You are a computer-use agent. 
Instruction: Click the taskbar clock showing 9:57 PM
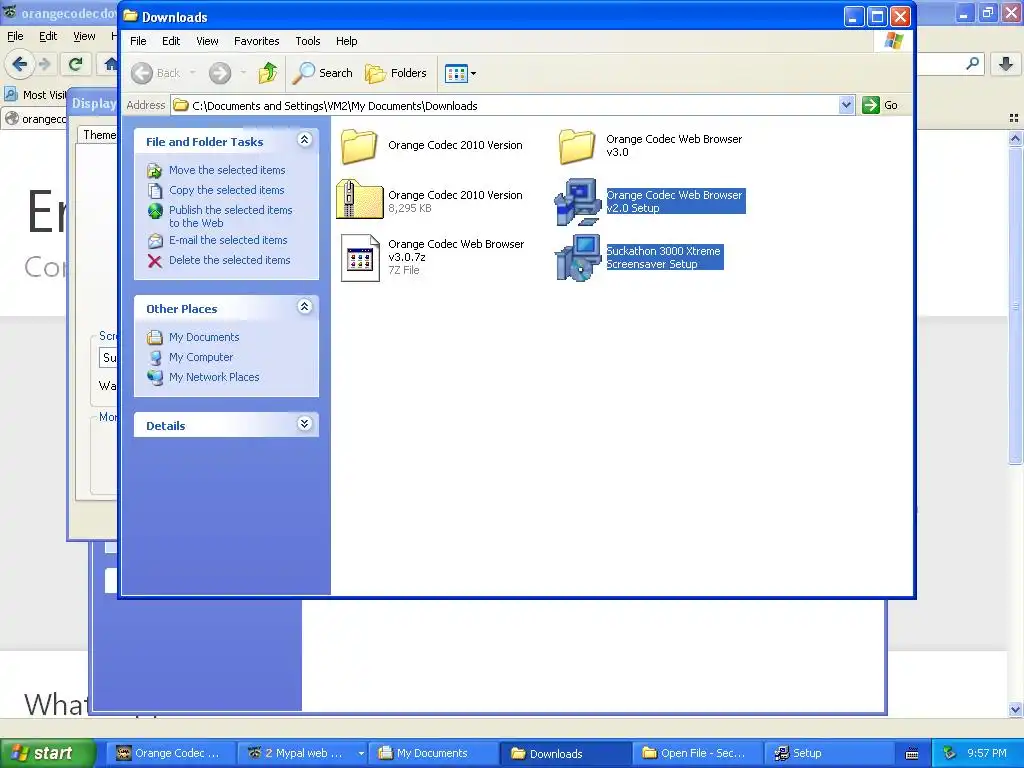[x=987, y=753]
